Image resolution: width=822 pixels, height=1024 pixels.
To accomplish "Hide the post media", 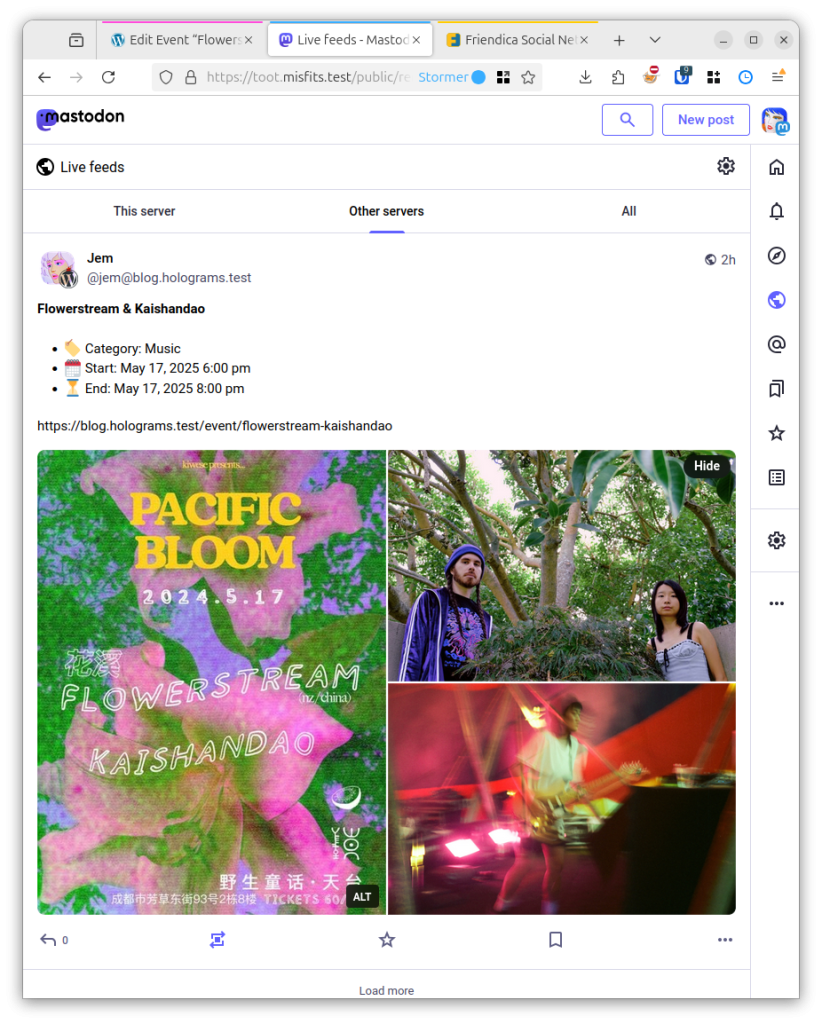I will pyautogui.click(x=706, y=466).
